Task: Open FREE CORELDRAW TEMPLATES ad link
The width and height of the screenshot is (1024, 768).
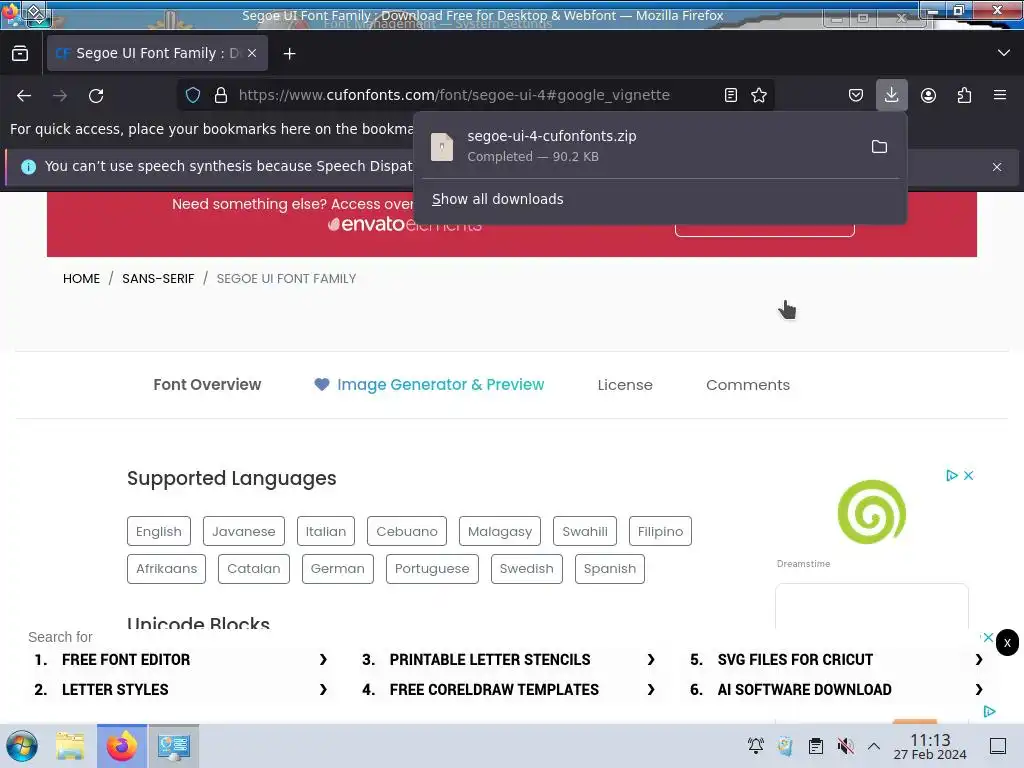Action: pos(509,690)
